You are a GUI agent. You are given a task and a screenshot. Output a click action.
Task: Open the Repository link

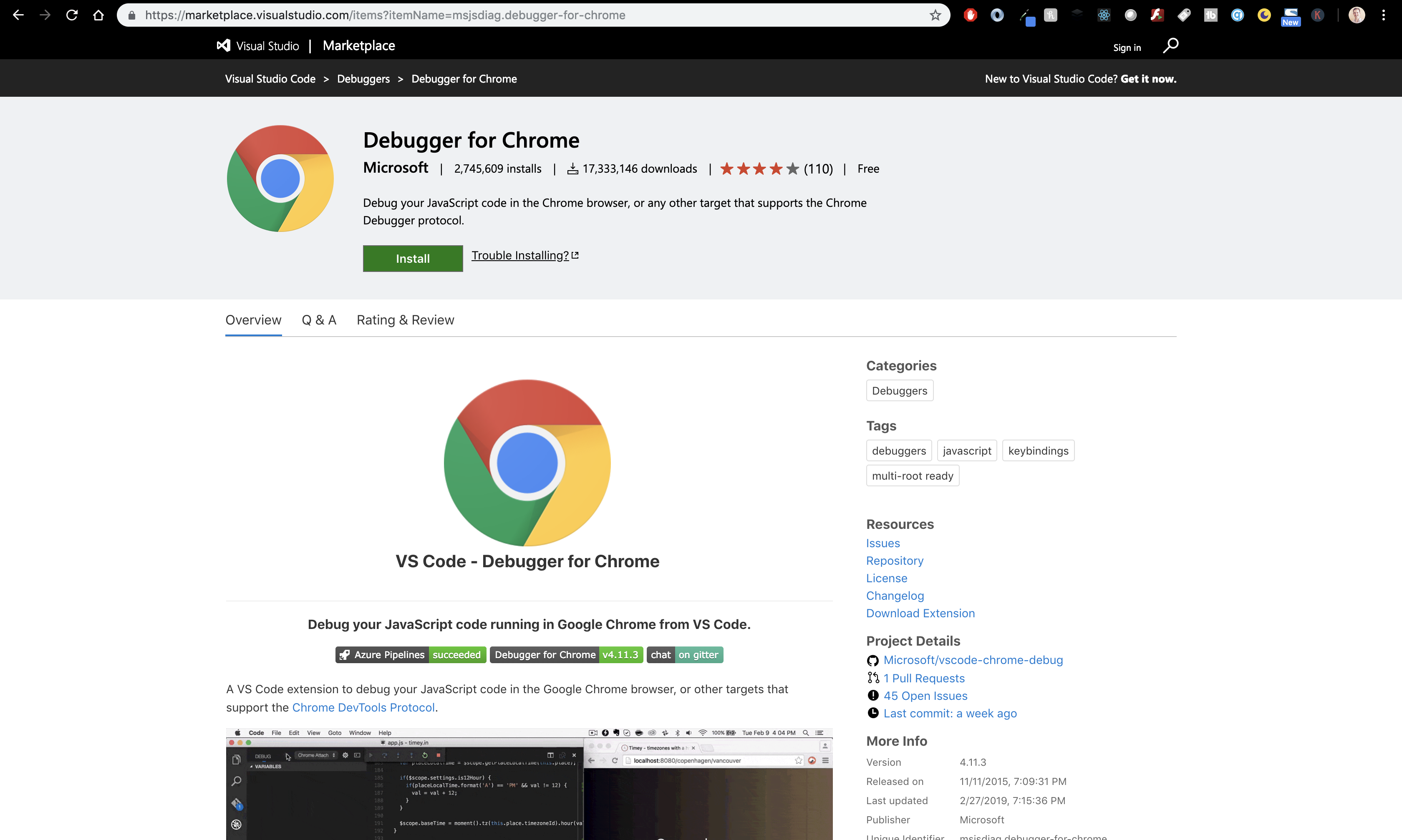point(895,561)
